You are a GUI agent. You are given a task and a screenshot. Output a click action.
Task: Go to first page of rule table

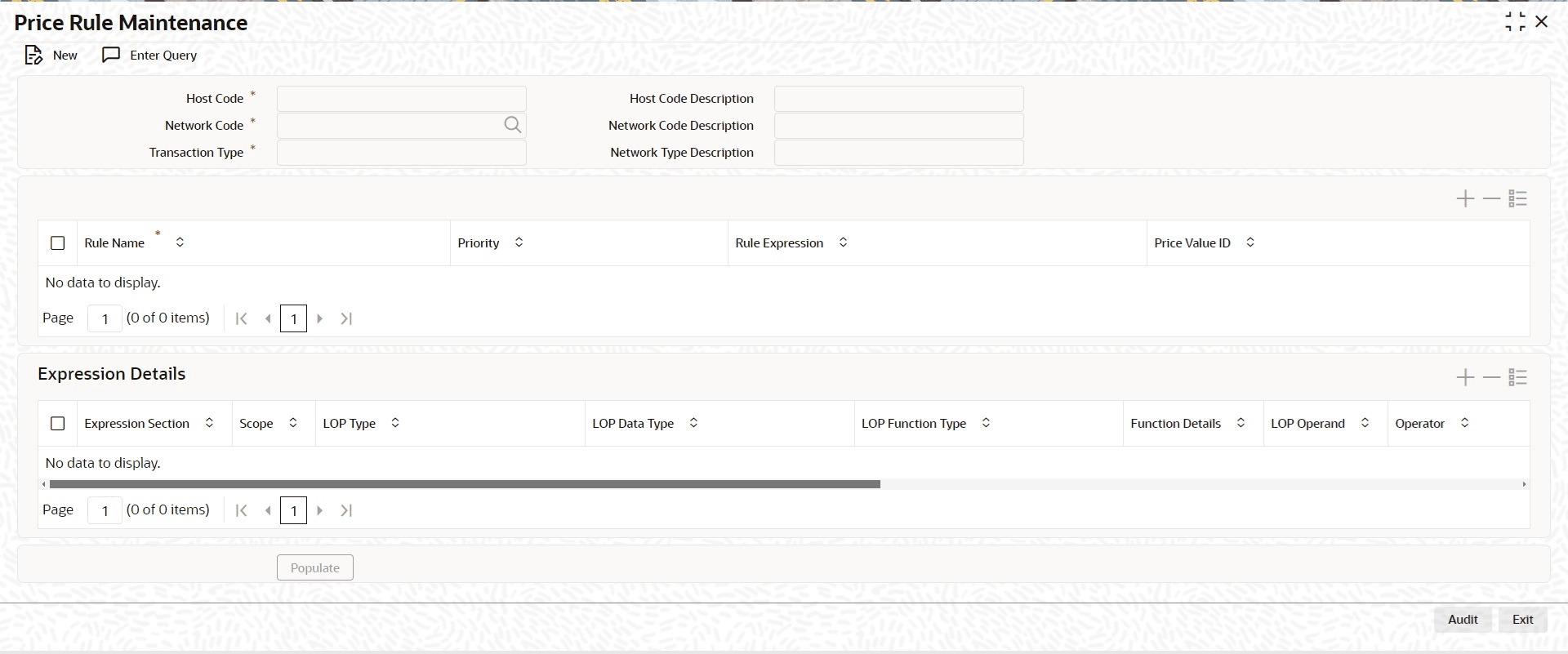click(241, 318)
